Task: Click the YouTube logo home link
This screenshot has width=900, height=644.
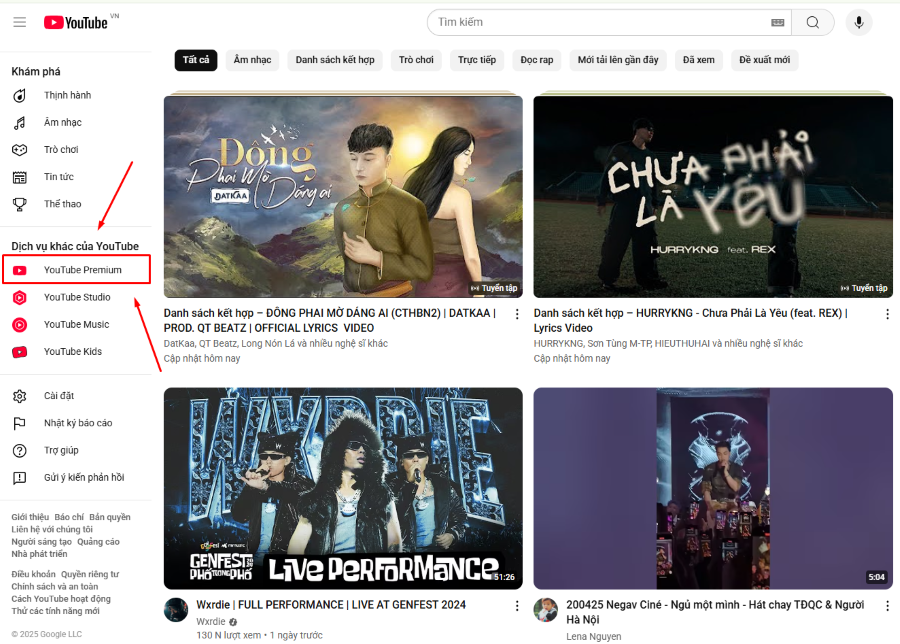Action: point(76,22)
